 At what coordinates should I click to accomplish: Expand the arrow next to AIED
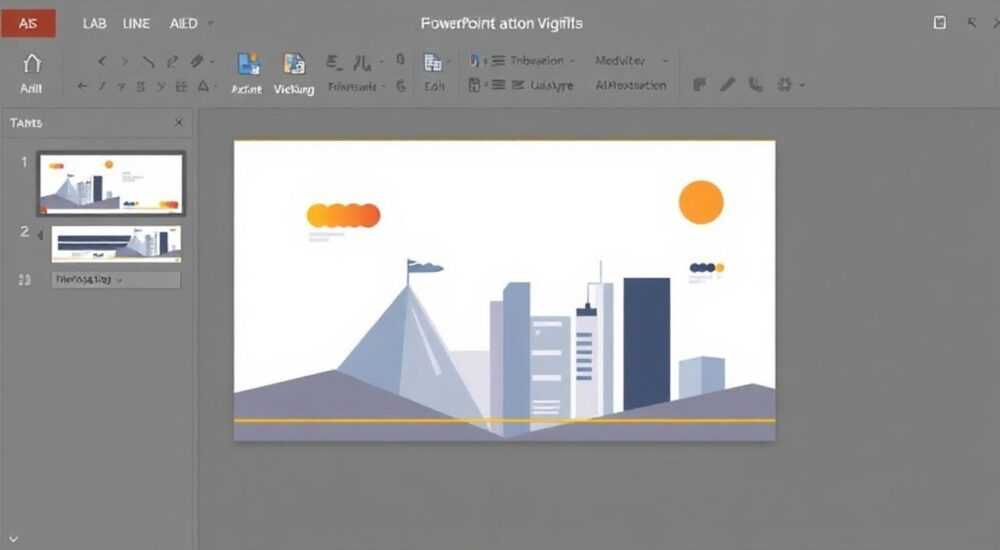click(210, 24)
